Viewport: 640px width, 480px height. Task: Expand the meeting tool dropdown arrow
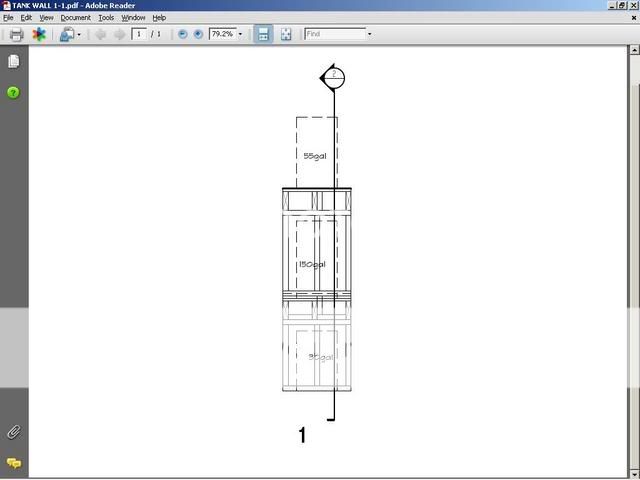point(79,34)
